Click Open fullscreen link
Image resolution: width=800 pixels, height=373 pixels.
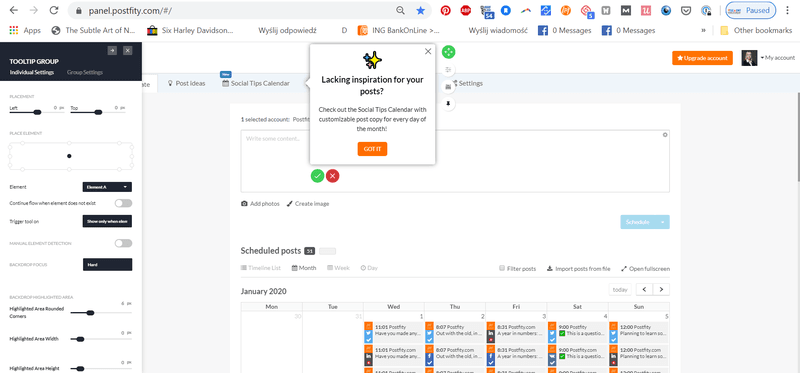(645, 268)
